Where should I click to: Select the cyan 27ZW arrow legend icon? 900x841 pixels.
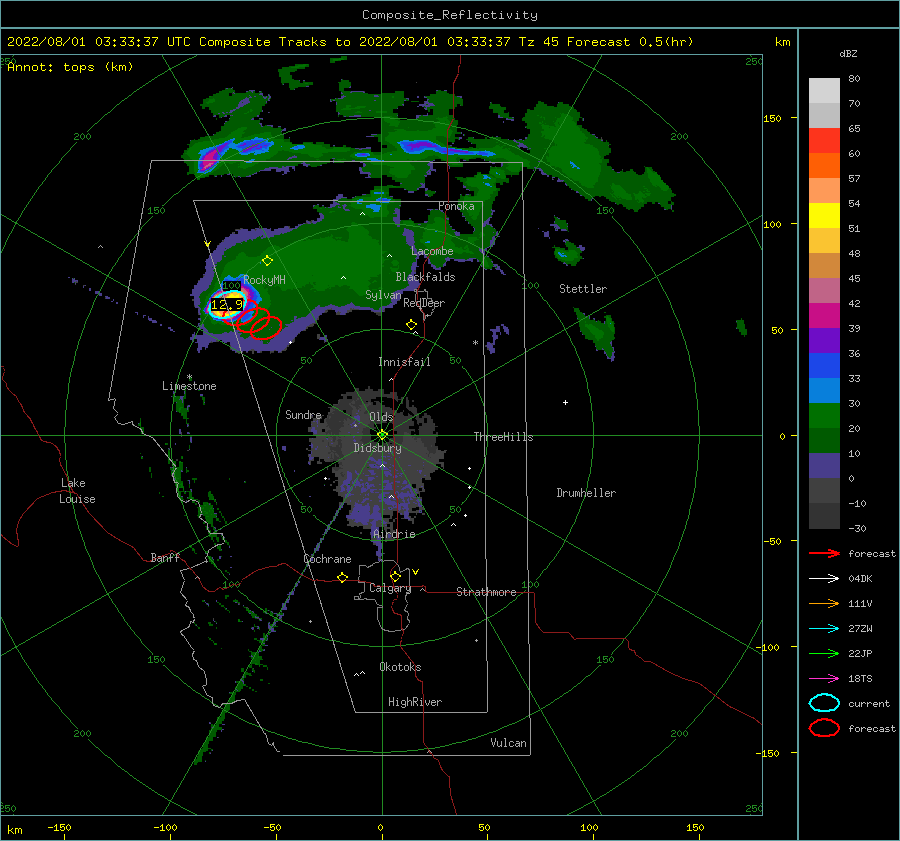824,629
